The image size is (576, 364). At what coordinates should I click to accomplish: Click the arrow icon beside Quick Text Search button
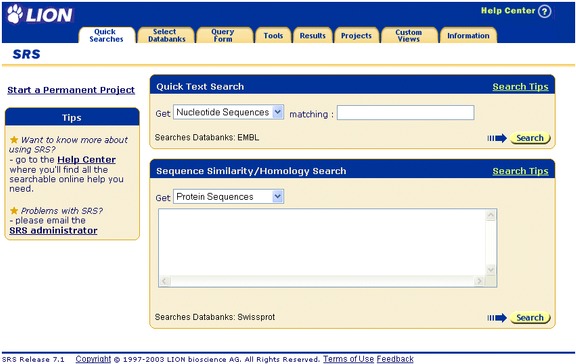[x=497, y=138]
